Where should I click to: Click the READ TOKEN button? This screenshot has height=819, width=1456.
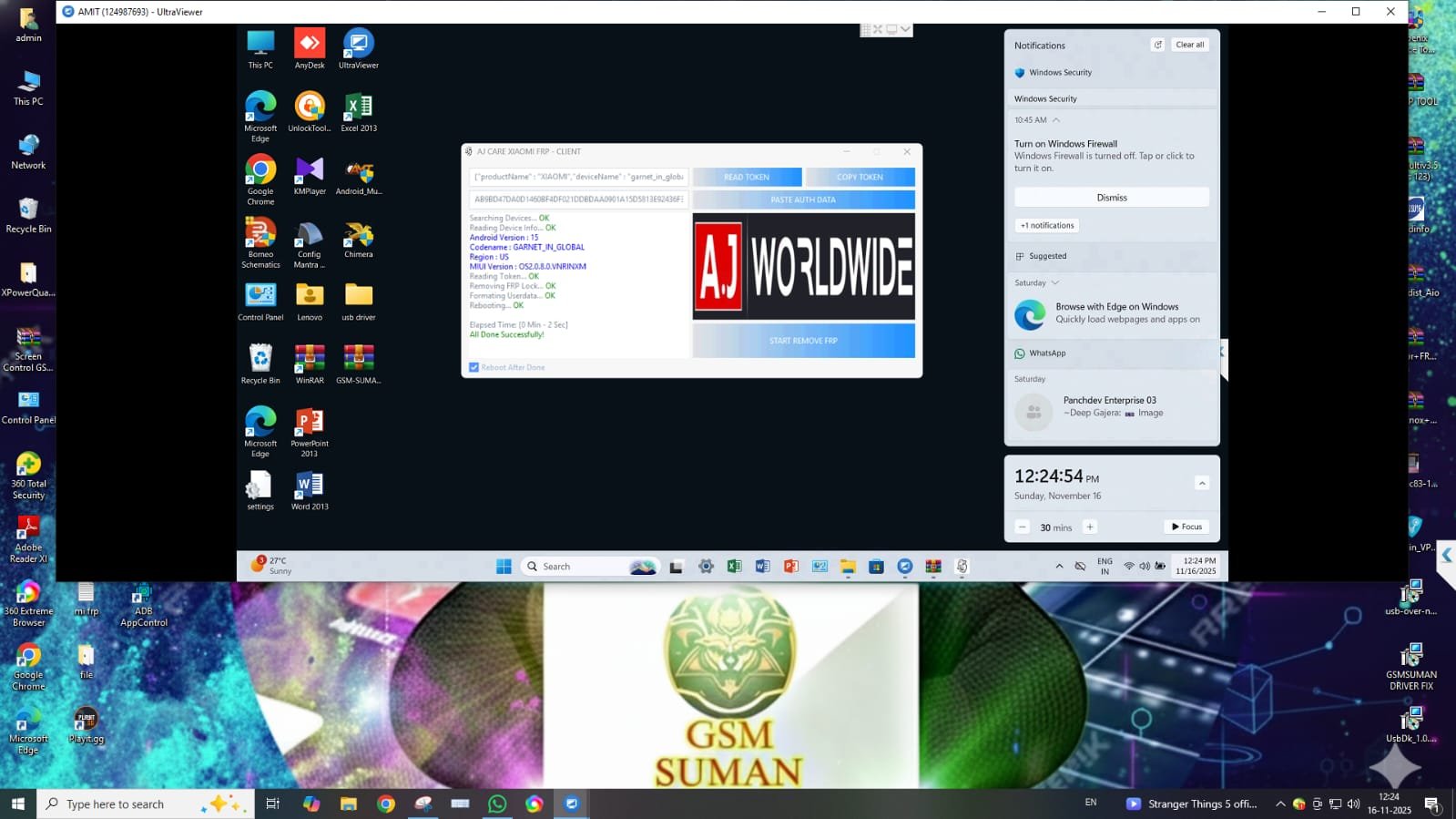747,177
